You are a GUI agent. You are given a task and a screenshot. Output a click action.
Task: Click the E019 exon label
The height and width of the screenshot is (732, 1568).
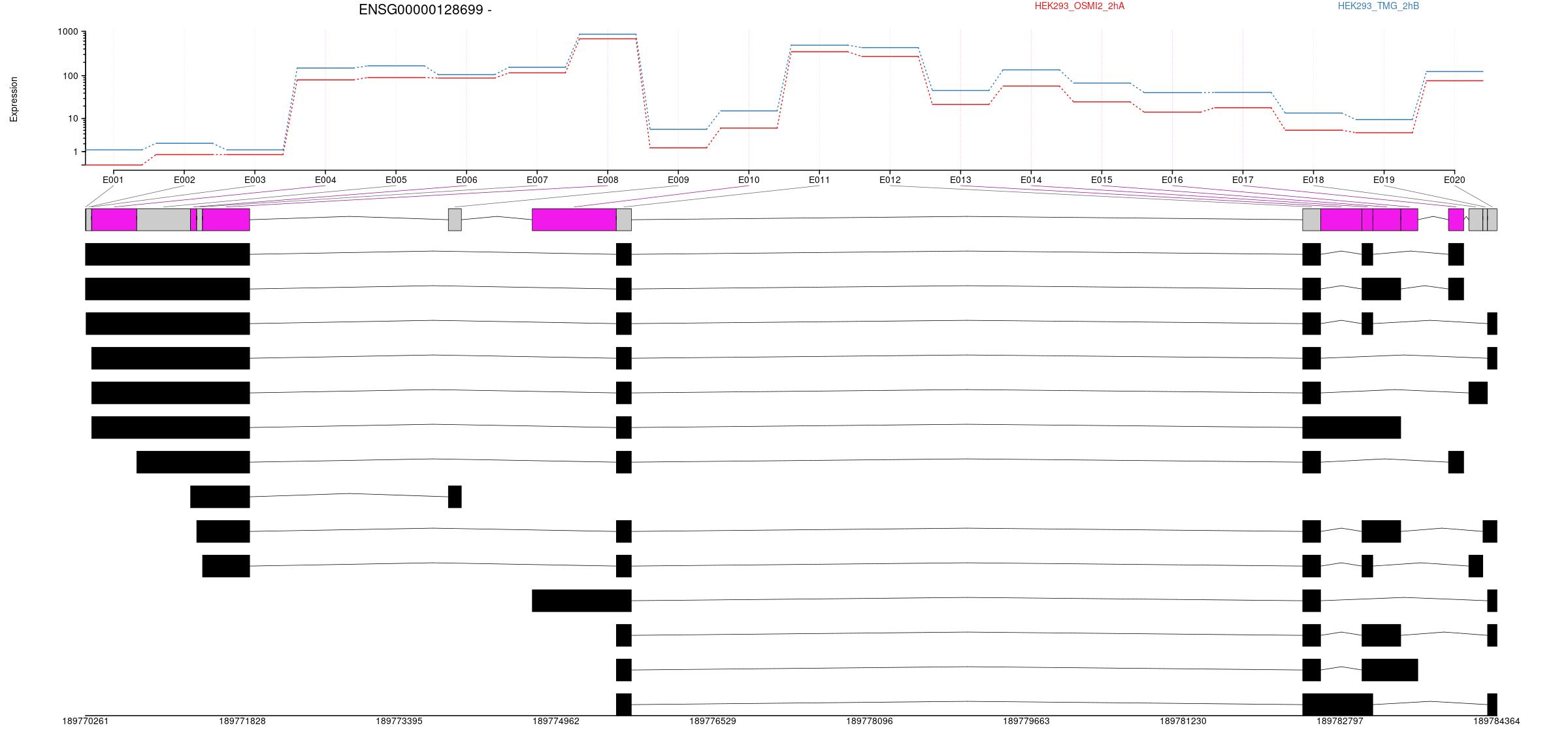1384,180
